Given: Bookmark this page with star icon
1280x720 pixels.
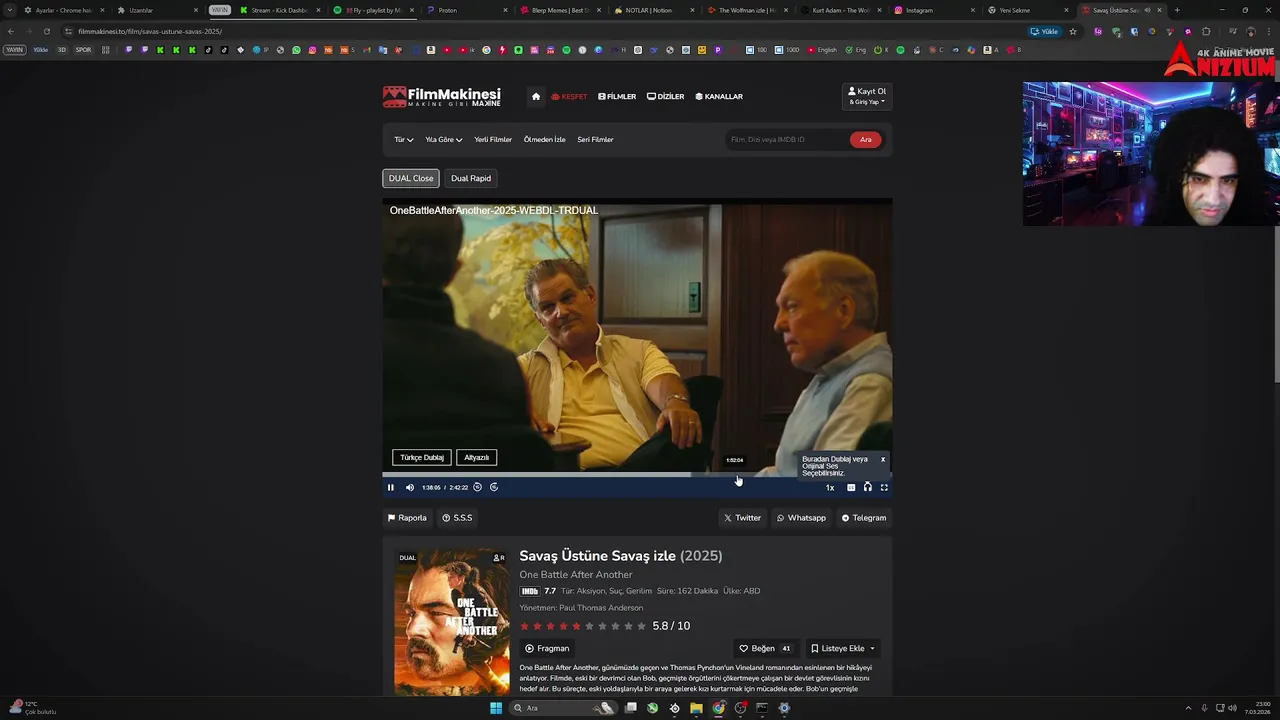Looking at the screenshot, I should [x=1073, y=31].
